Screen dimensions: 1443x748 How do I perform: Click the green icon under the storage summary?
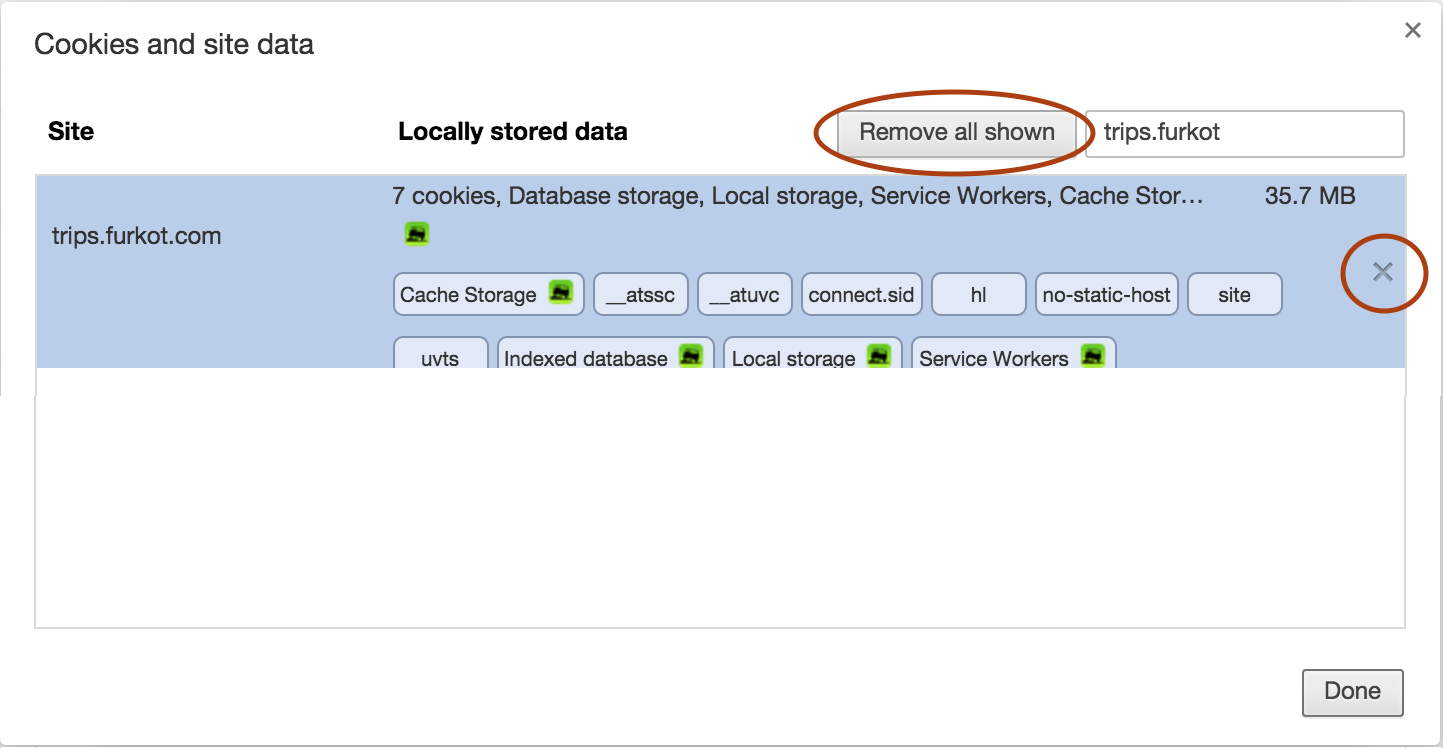tap(417, 233)
